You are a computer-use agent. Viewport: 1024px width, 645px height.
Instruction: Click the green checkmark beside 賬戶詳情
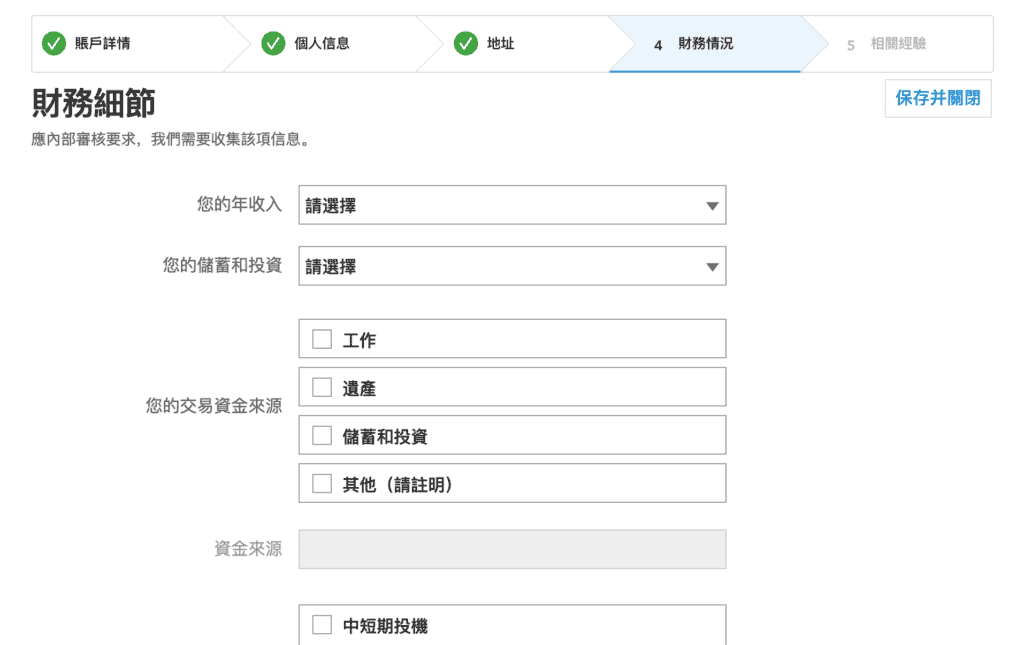click(54, 44)
